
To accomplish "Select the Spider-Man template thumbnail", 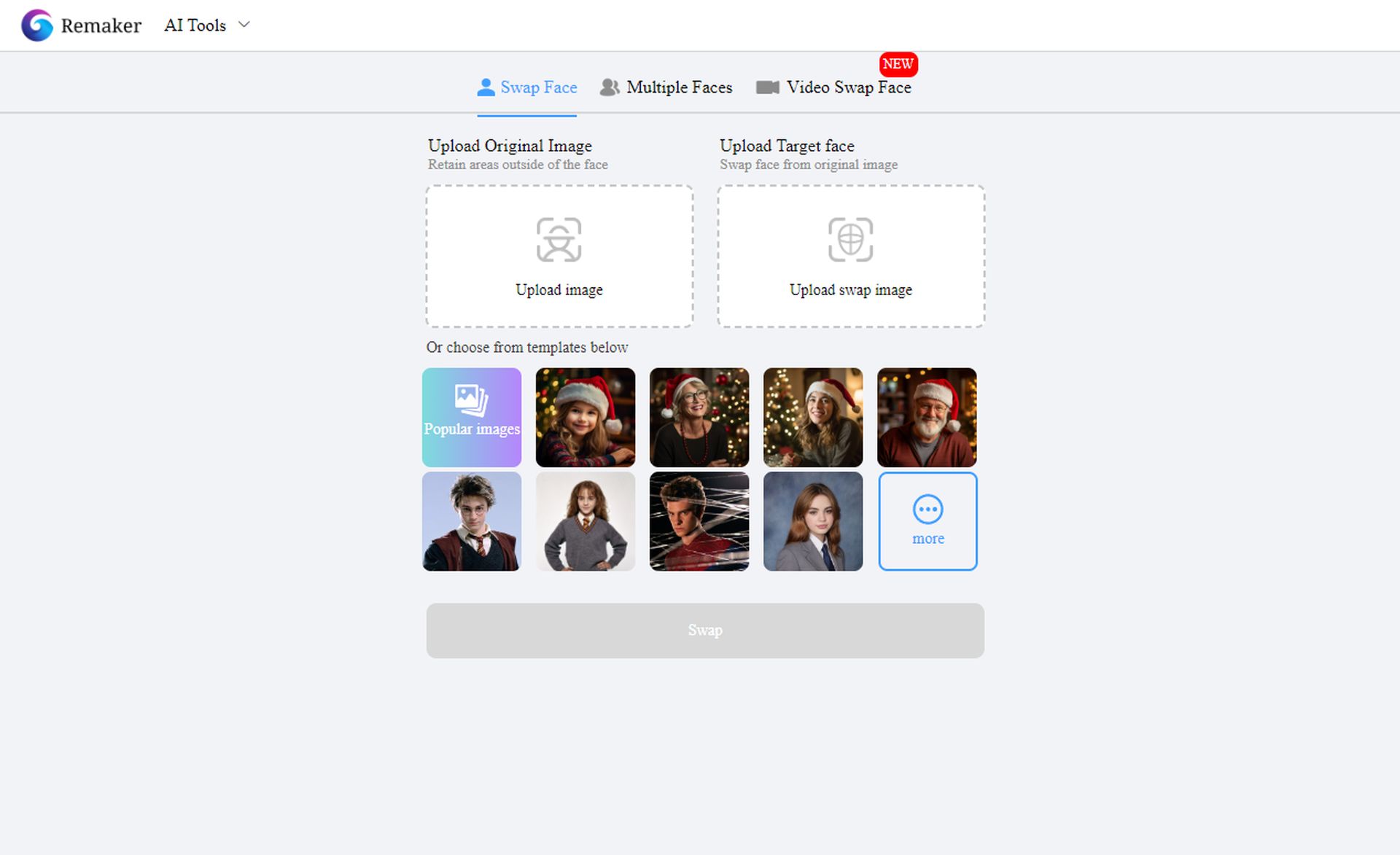I will pos(699,521).
